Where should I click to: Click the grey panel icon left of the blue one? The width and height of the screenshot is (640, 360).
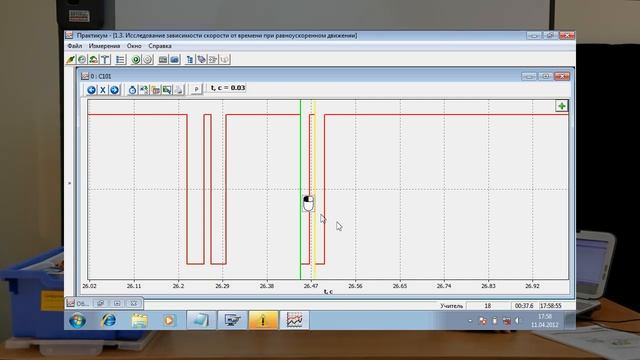pos(163,60)
